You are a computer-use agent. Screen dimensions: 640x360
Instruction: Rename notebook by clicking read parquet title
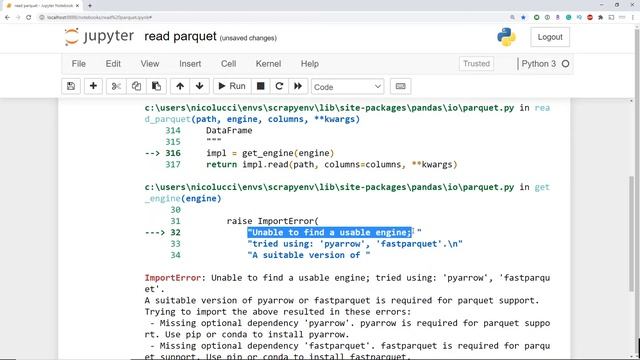coord(180,36)
